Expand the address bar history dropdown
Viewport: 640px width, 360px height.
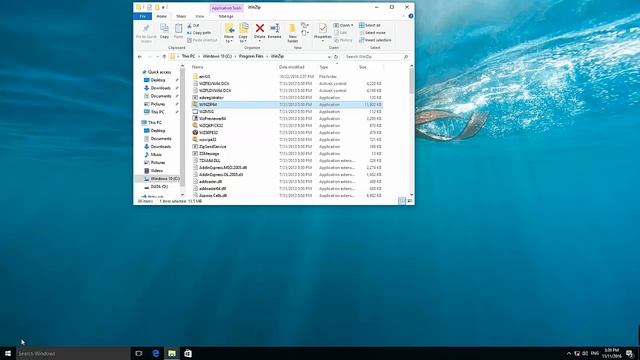[329, 57]
